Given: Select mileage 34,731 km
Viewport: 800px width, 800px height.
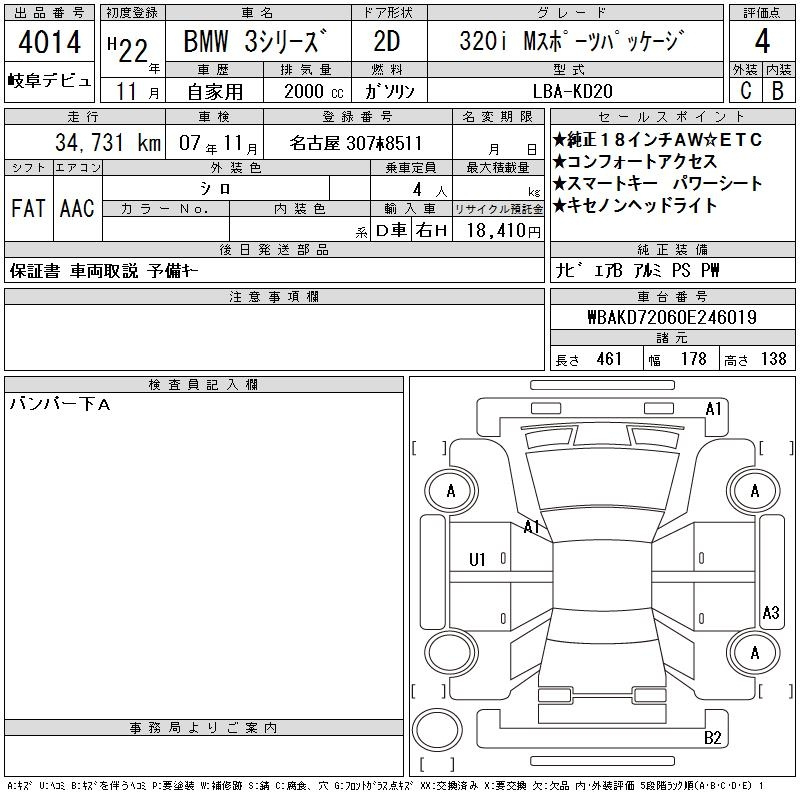Looking at the screenshot, I should [x=108, y=142].
